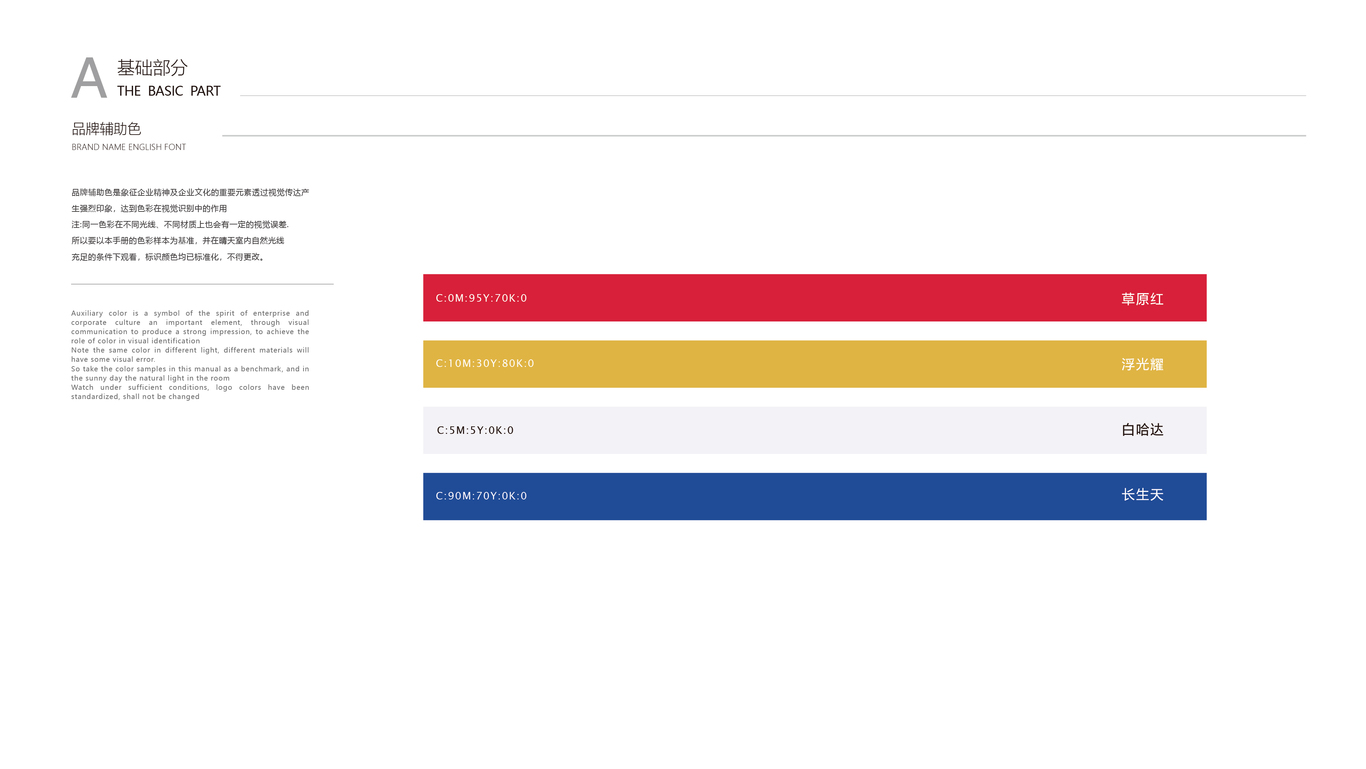Click the section title 品牌辅助色
Screen dimensions: 1366x769
[106, 129]
